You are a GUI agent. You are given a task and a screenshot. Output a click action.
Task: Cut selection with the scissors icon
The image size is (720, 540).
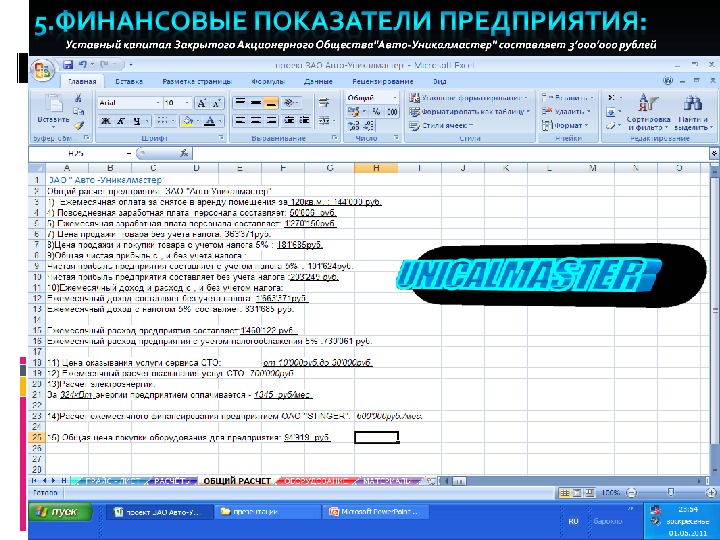click(x=79, y=98)
